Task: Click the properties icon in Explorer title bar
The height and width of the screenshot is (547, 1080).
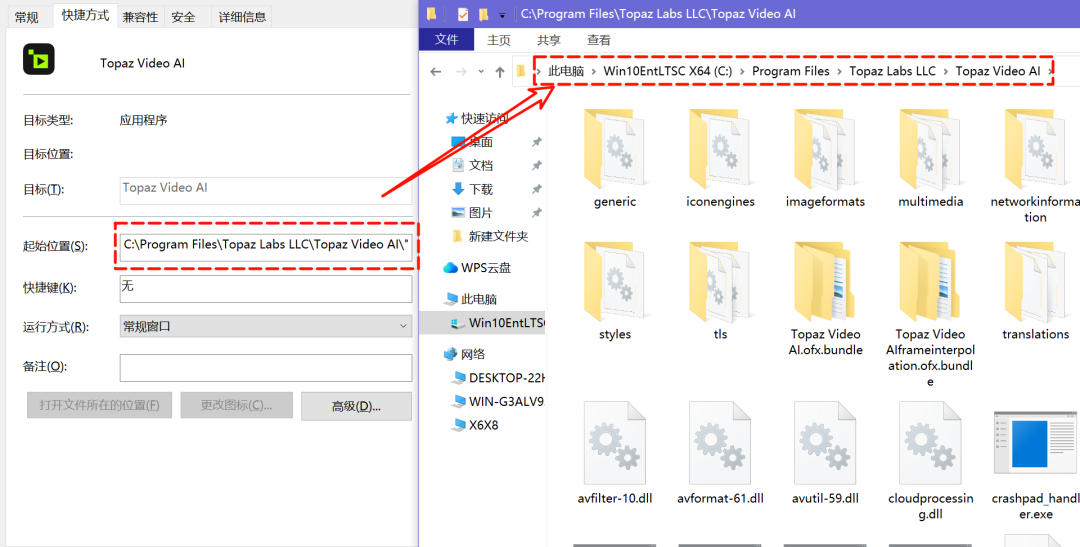Action: click(x=463, y=14)
